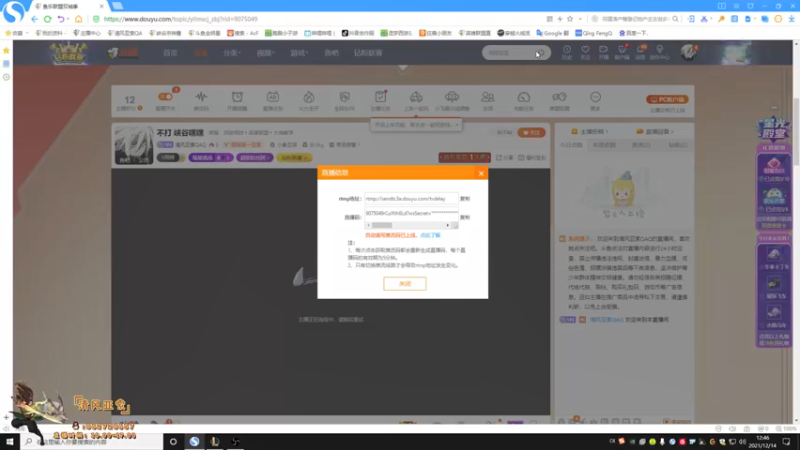Open the orange Live tab in navigation

pyautogui.click(x=201, y=53)
